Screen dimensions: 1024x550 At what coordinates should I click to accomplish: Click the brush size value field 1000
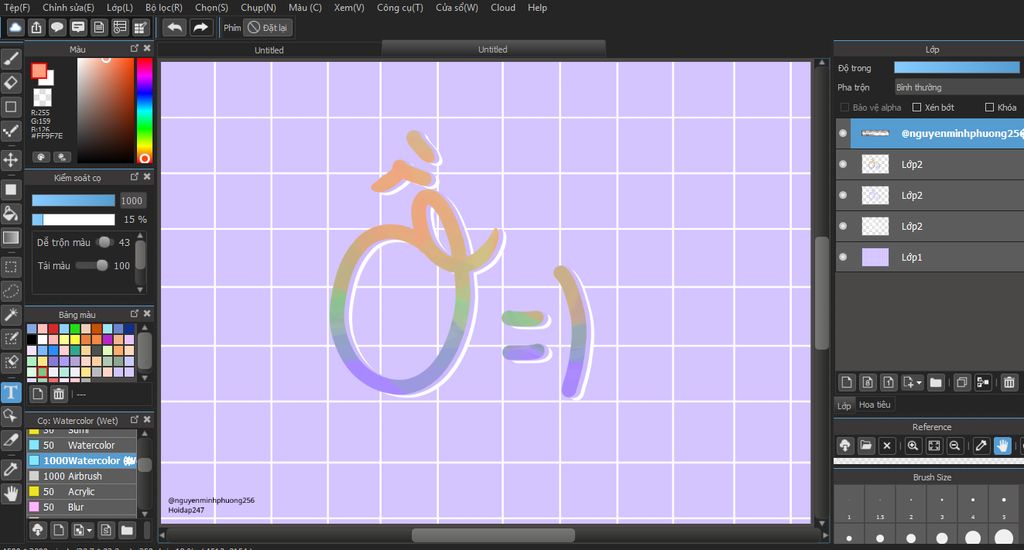(x=131, y=201)
